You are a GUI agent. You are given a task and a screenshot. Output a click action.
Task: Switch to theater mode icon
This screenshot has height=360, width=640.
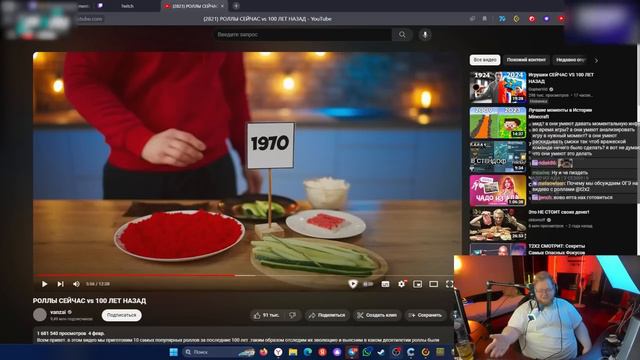pos(433,284)
